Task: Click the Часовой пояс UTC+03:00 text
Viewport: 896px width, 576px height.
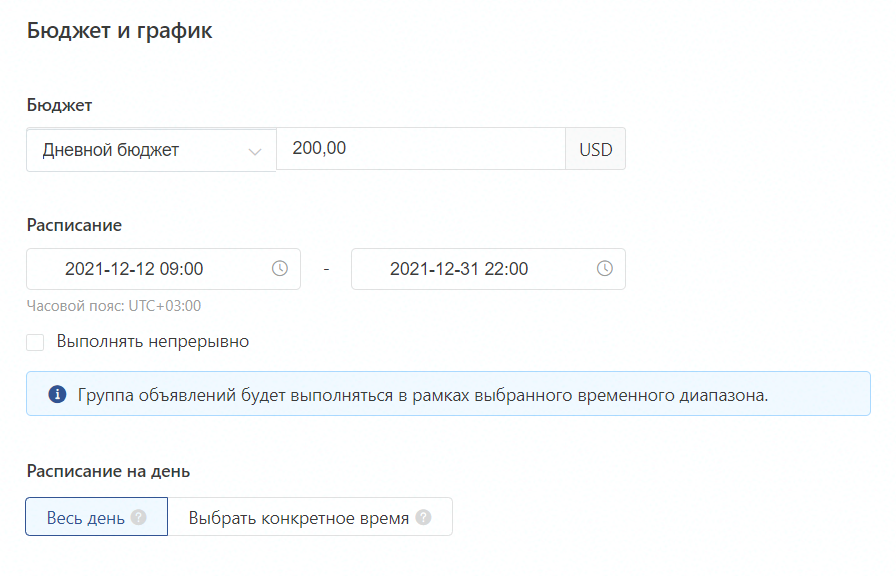Action: coord(114,306)
